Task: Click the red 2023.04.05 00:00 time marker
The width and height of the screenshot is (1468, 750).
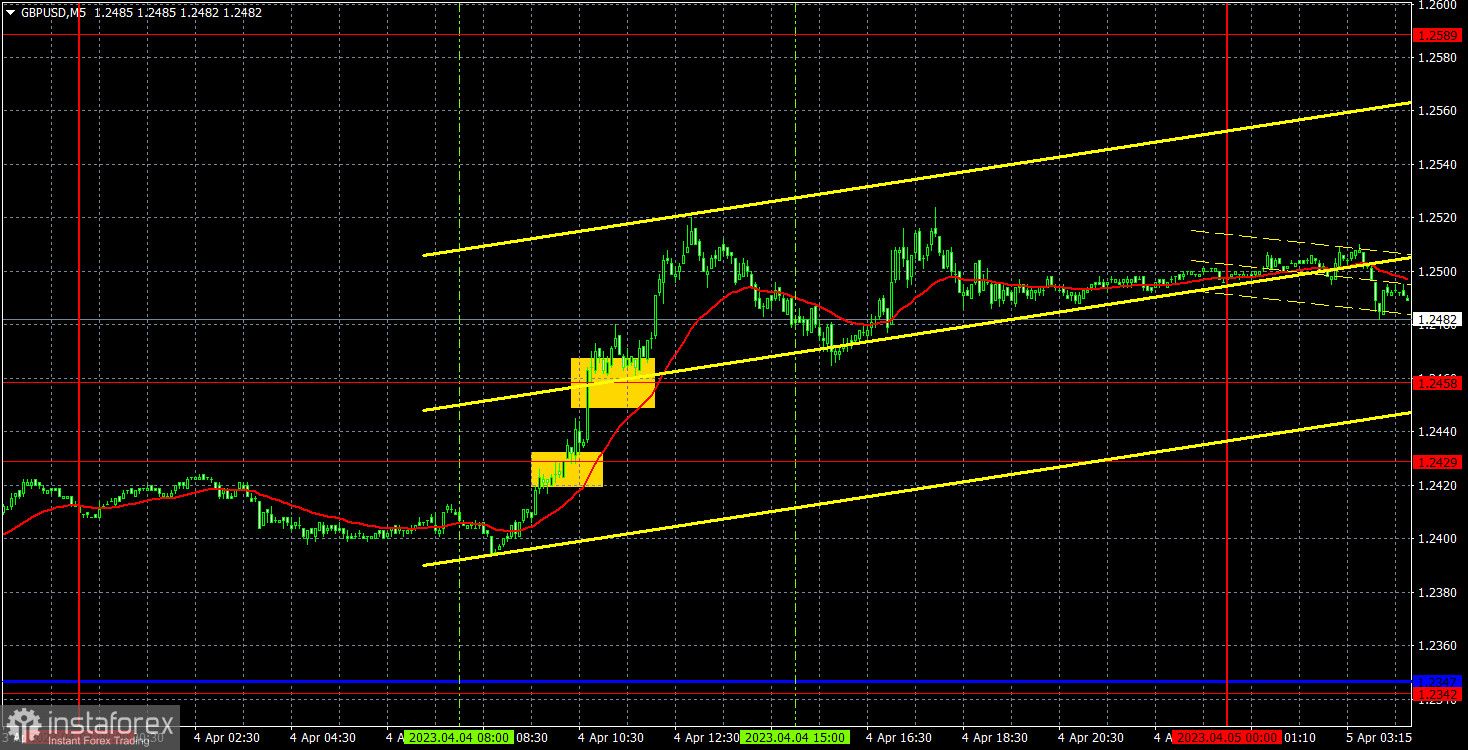Action: 1227,737
